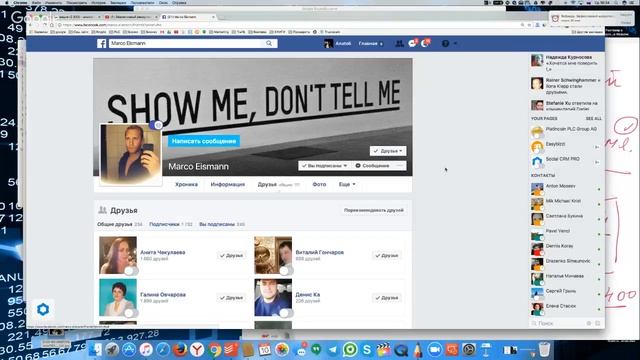
Task: Open the Easybizzi page link
Action: point(556,144)
